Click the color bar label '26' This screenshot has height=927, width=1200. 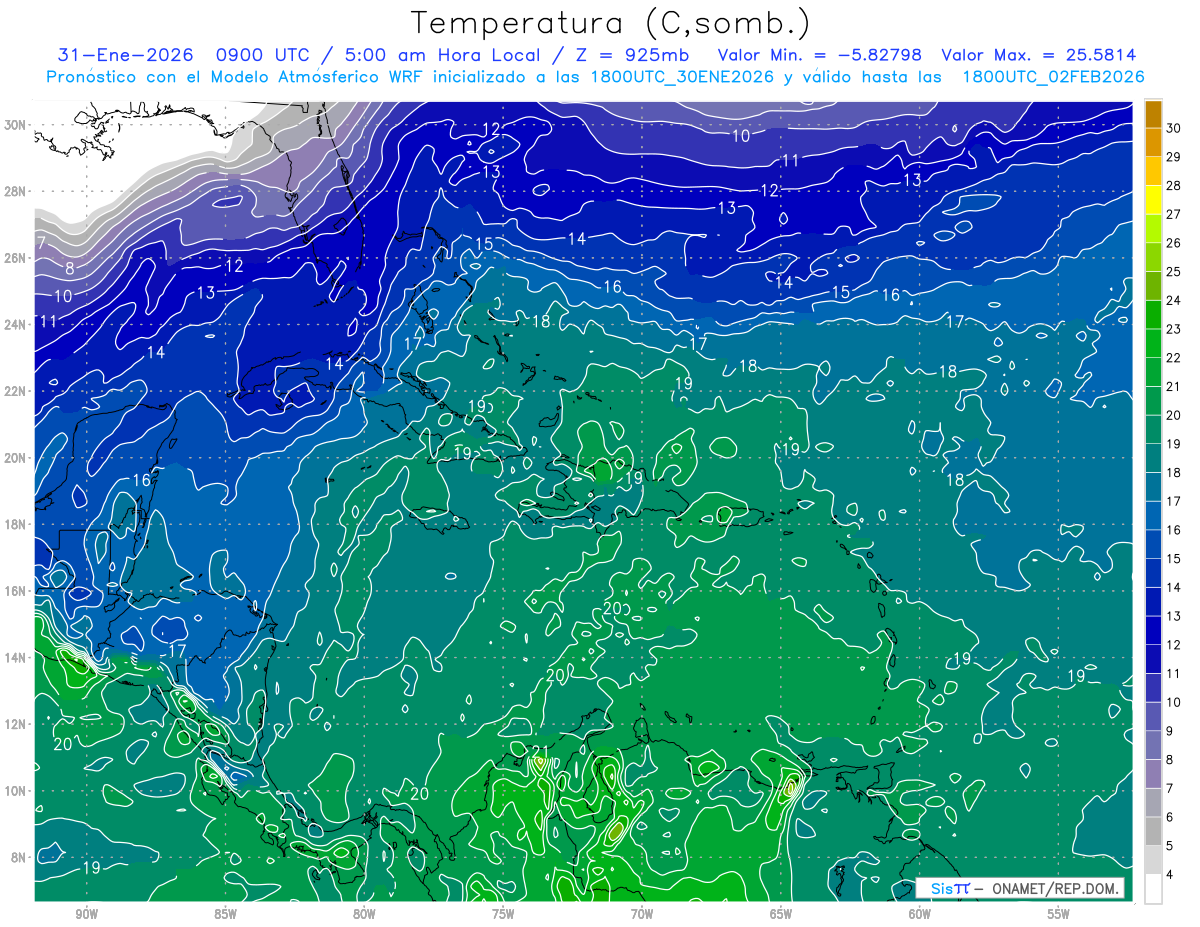(x=1173, y=243)
